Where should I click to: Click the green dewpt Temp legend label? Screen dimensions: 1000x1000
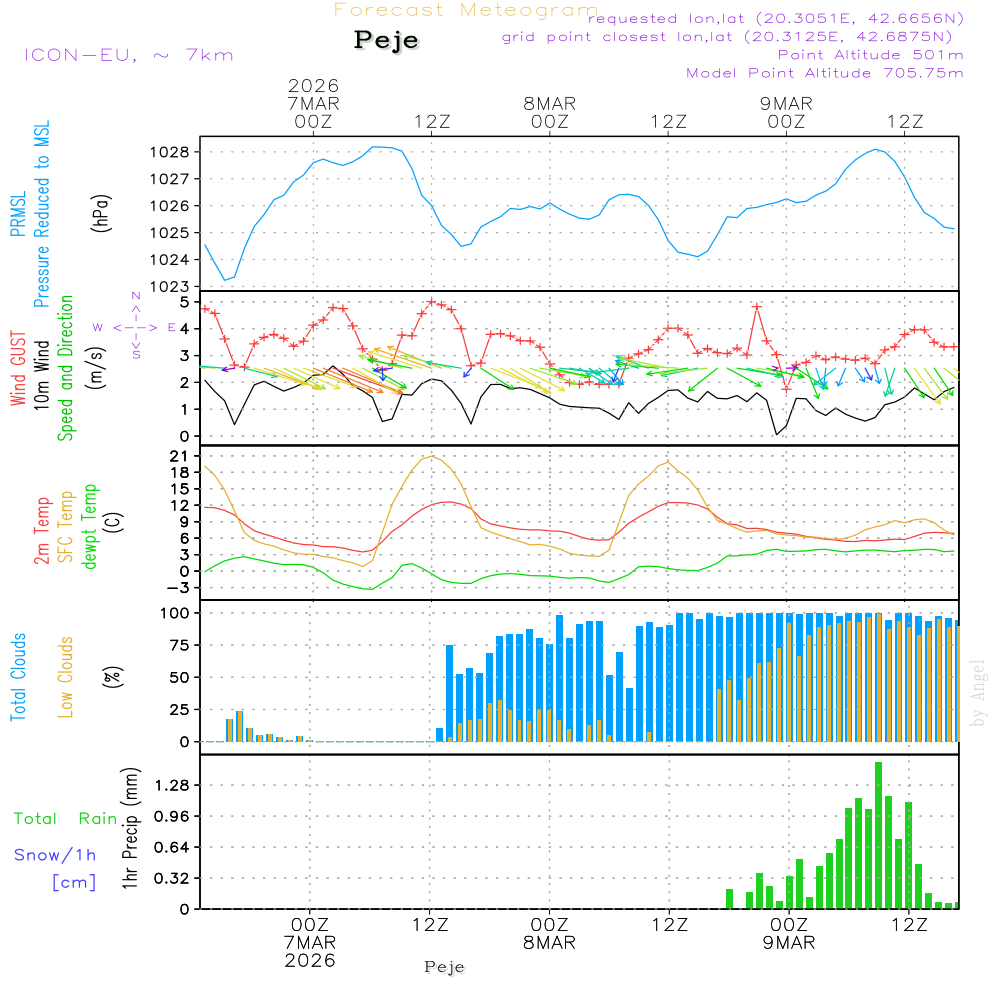tap(91, 527)
